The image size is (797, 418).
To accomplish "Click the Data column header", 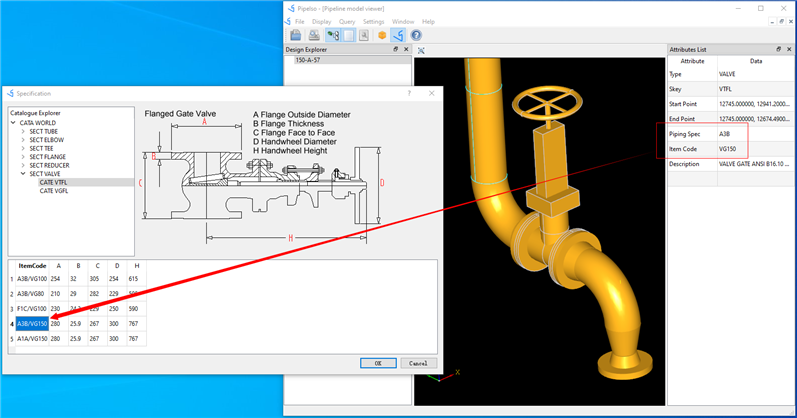I will (x=756, y=61).
